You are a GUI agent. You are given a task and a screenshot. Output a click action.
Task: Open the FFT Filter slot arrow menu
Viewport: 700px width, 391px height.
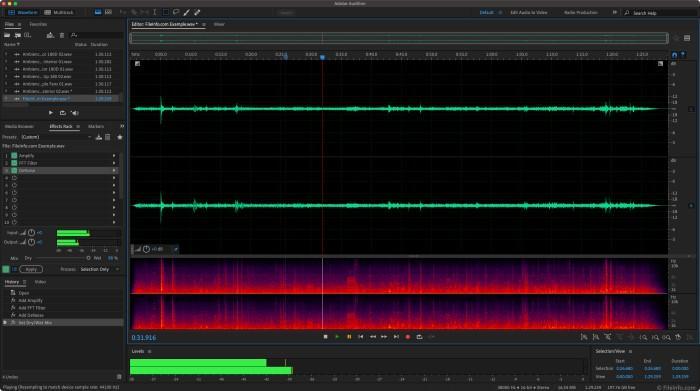tap(114, 163)
